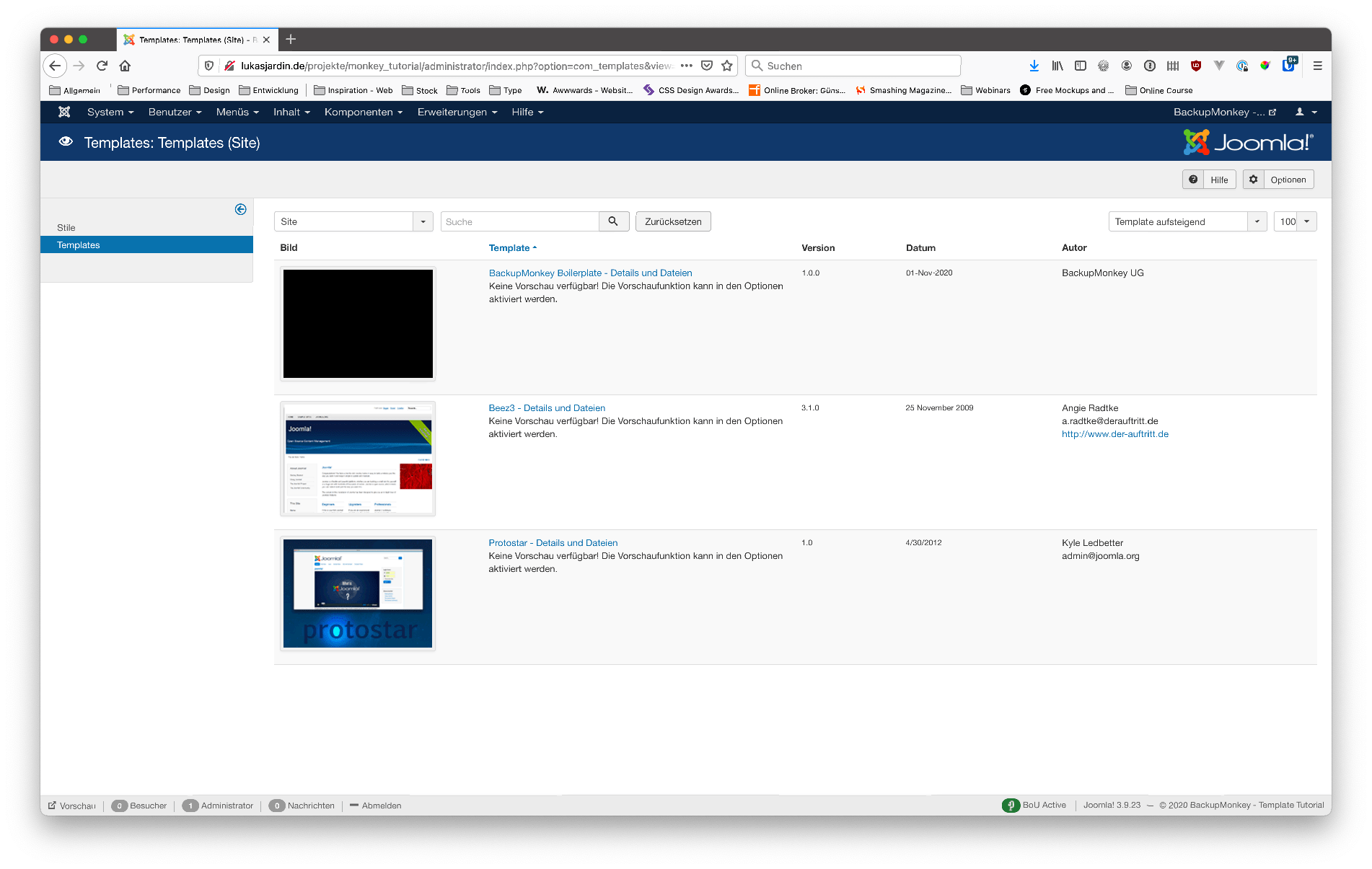Open the Firefox hamburger menu
The image size is (1372, 869).
[x=1317, y=66]
